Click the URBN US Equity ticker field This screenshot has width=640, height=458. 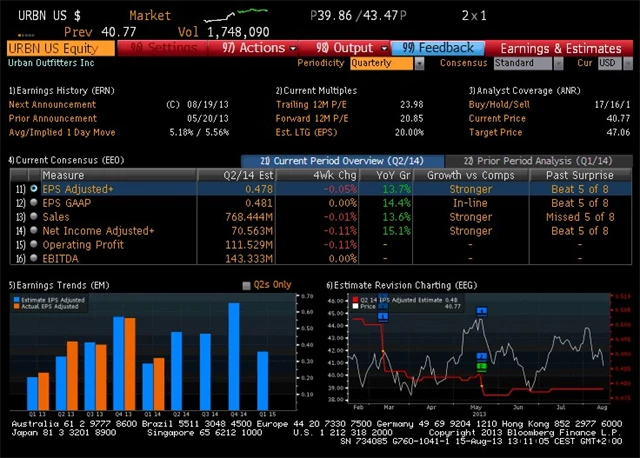pyautogui.click(x=59, y=47)
